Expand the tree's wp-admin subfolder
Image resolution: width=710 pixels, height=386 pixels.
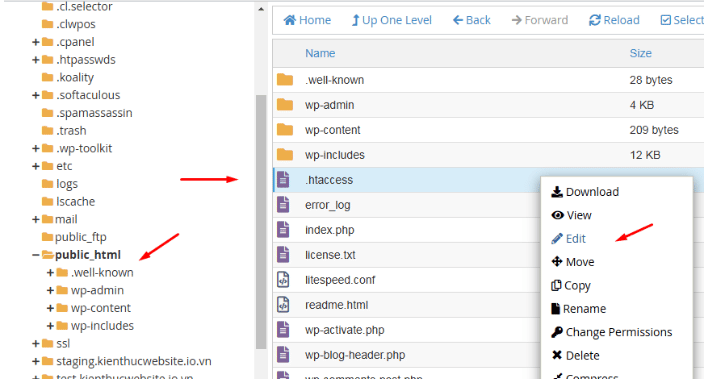[50, 291]
